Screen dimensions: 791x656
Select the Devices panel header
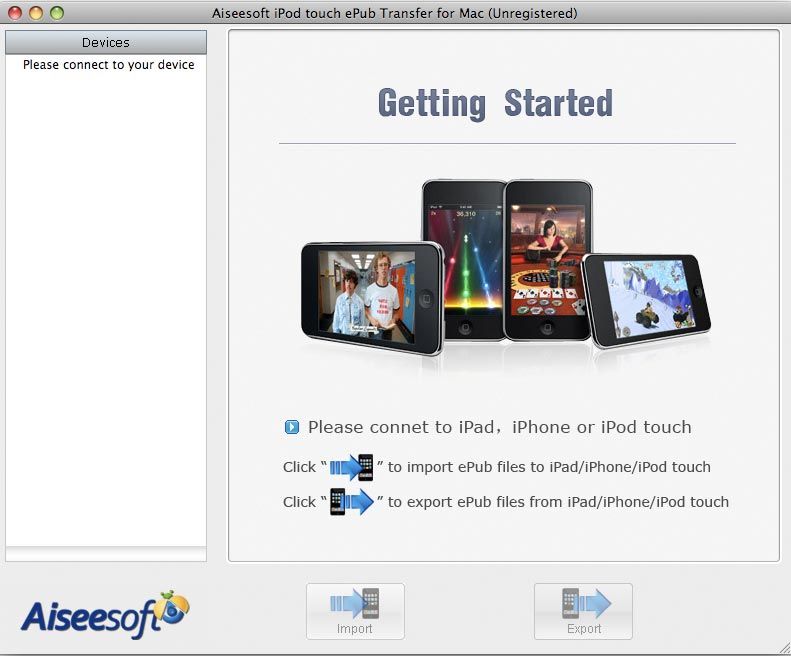(x=106, y=42)
